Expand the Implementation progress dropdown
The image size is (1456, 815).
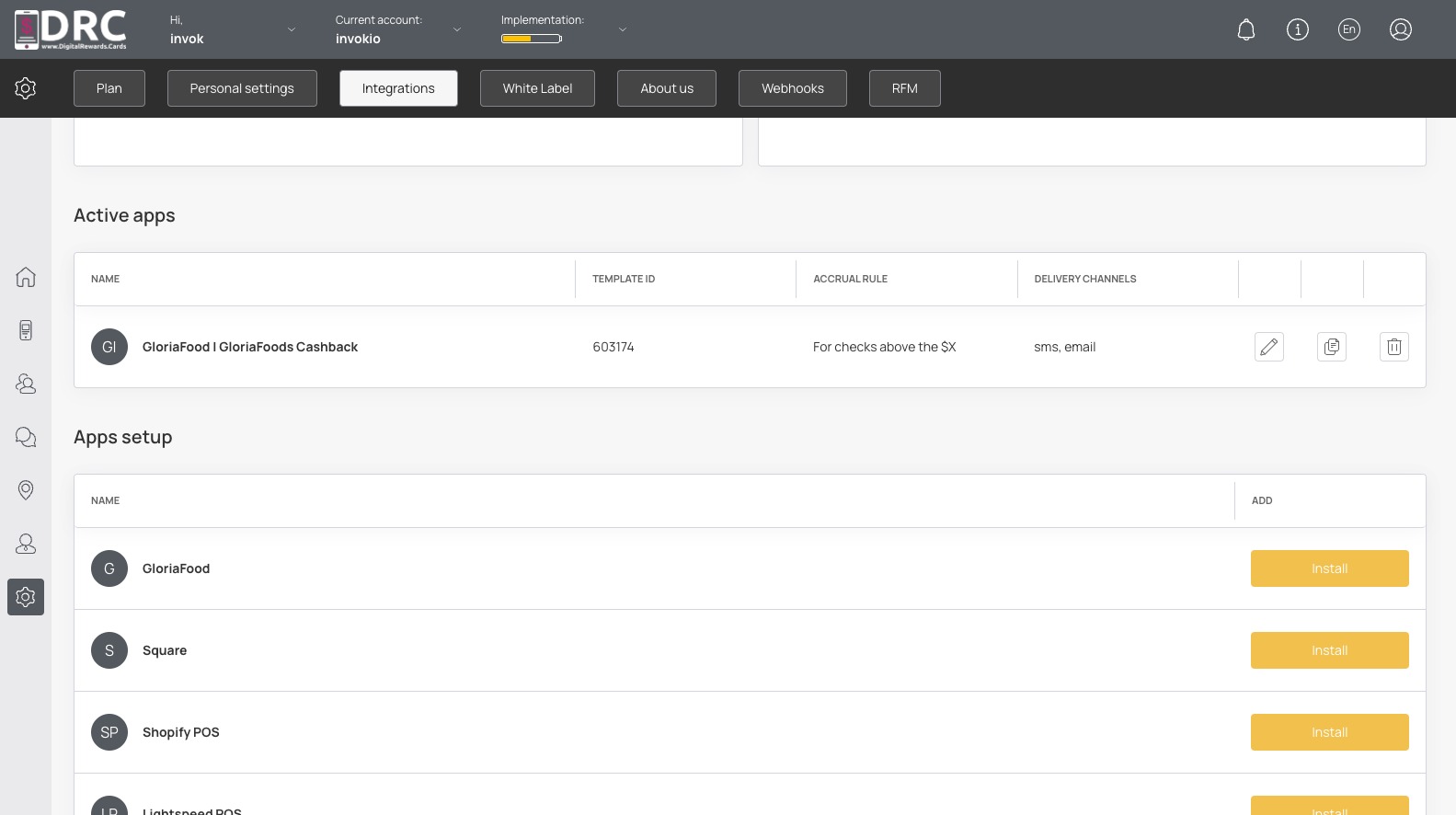coord(623,29)
